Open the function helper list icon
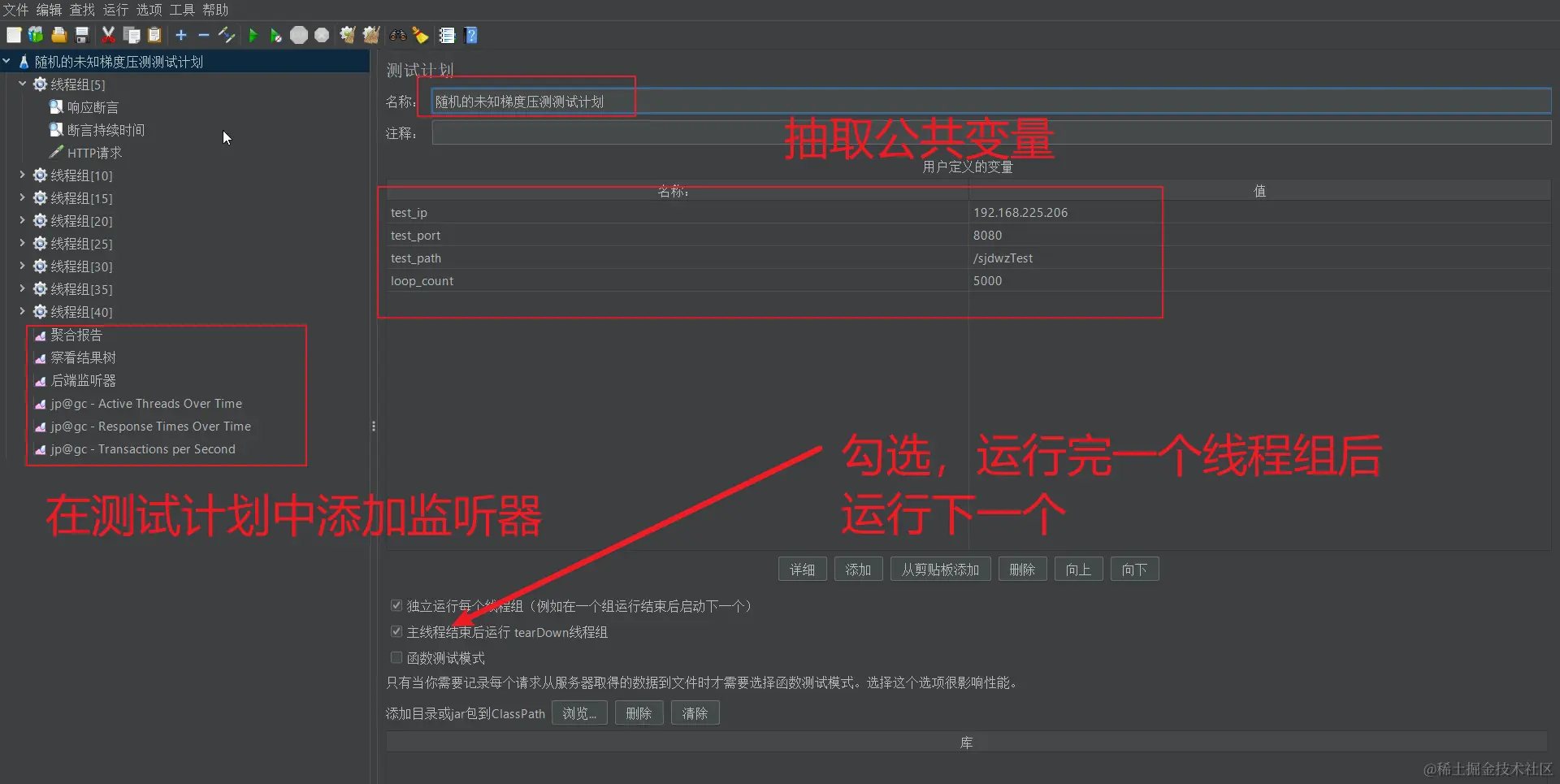Image resolution: width=1560 pixels, height=784 pixels. click(447, 35)
